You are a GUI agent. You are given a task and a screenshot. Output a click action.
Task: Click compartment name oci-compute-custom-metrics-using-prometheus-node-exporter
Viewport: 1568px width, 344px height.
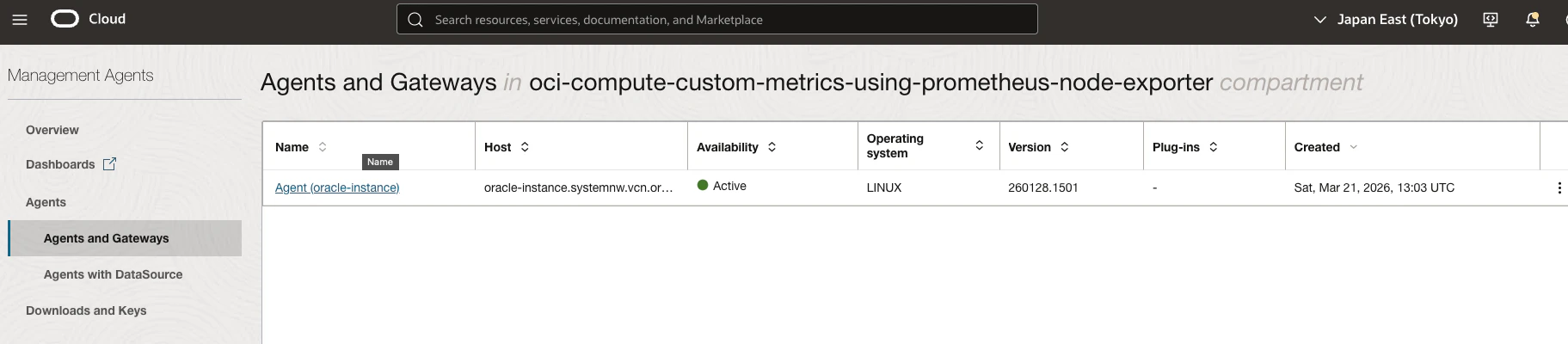pyautogui.click(x=870, y=83)
